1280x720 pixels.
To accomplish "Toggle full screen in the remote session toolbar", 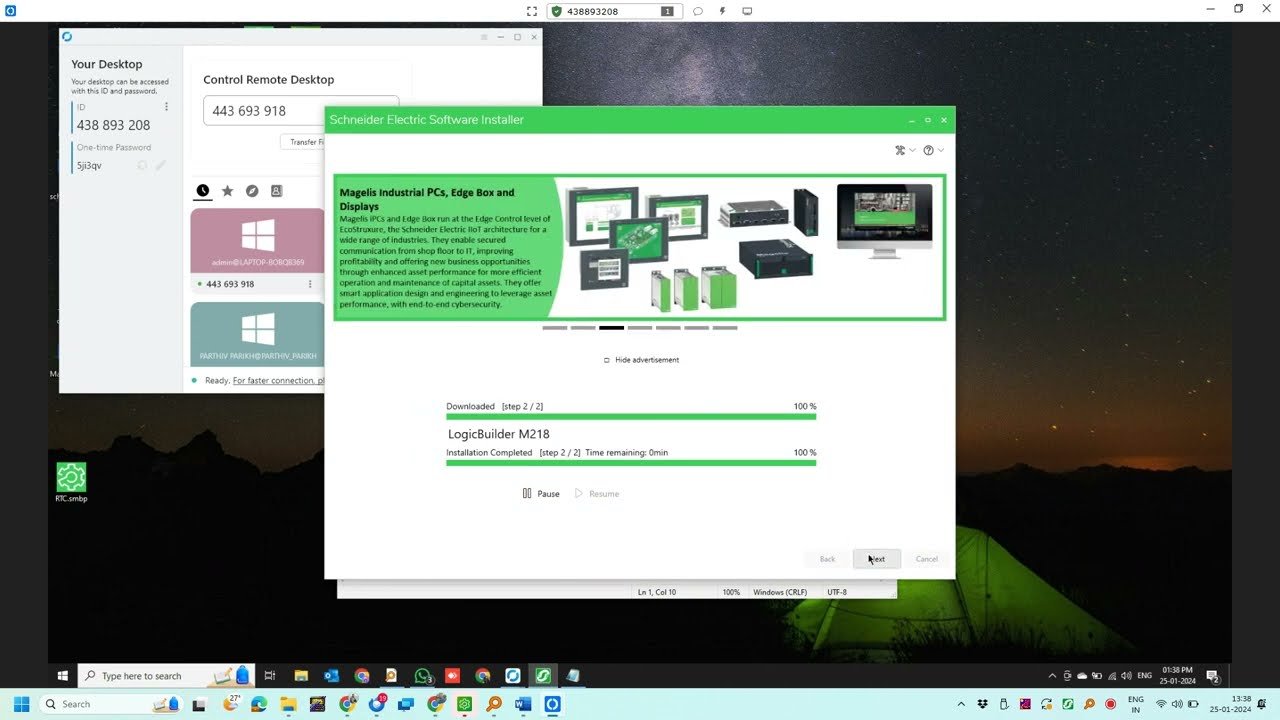I will [x=532, y=11].
